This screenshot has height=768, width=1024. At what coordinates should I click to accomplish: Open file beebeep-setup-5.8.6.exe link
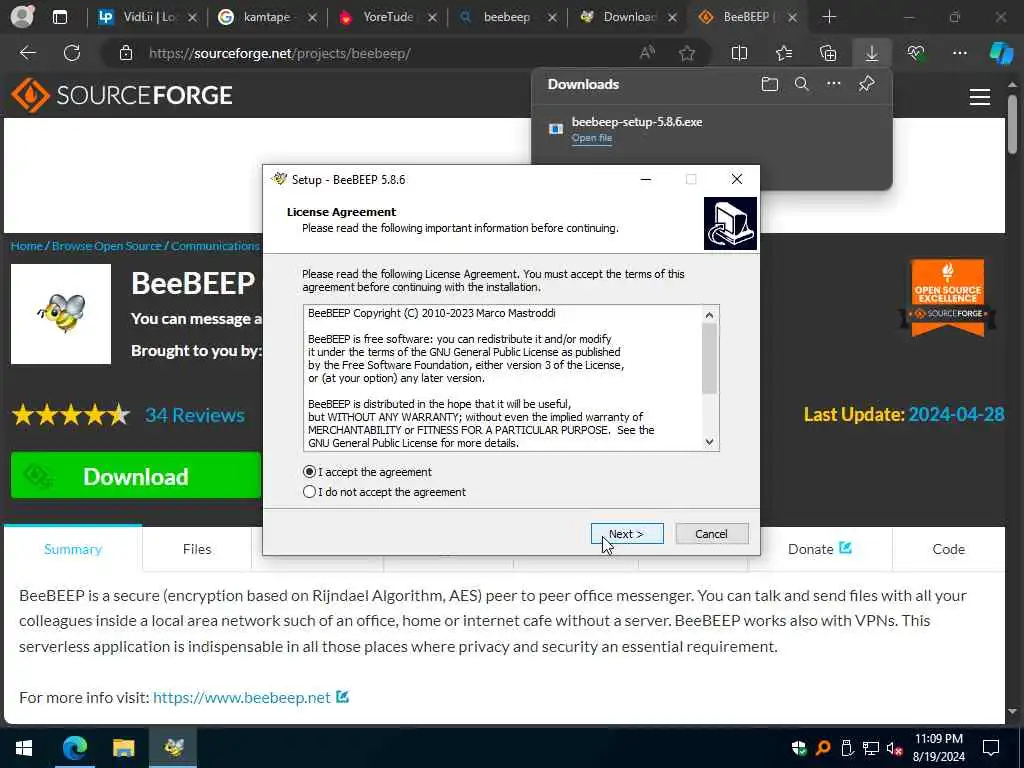(x=592, y=138)
